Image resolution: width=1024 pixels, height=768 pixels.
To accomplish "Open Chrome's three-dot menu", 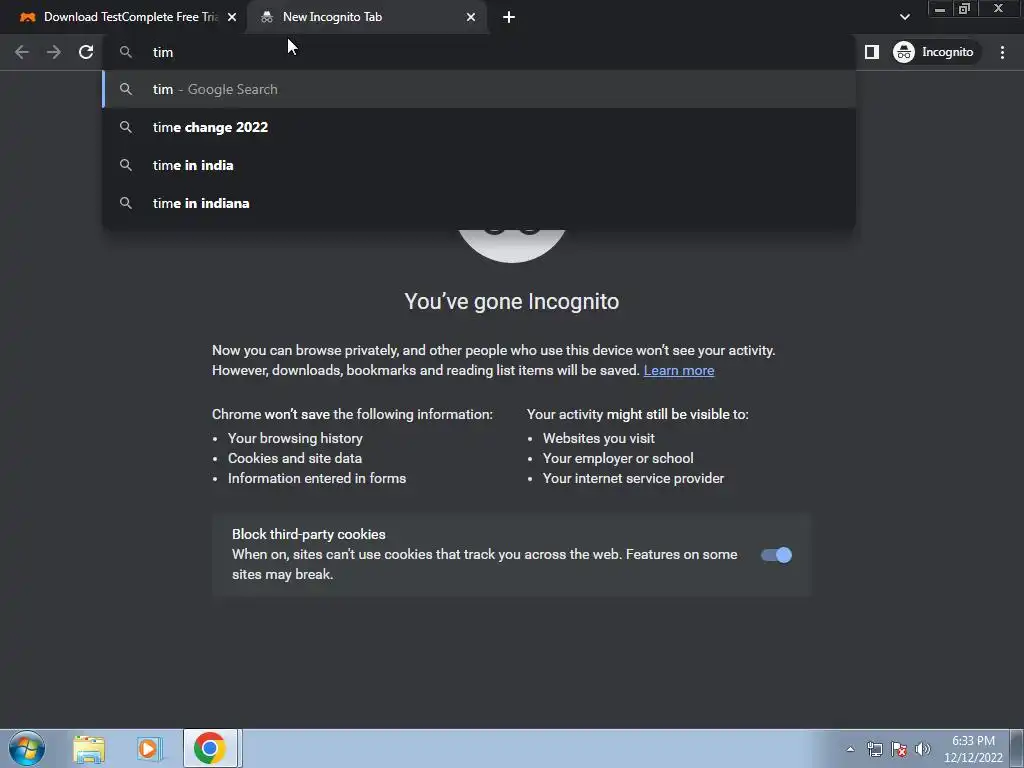I will tap(1002, 52).
